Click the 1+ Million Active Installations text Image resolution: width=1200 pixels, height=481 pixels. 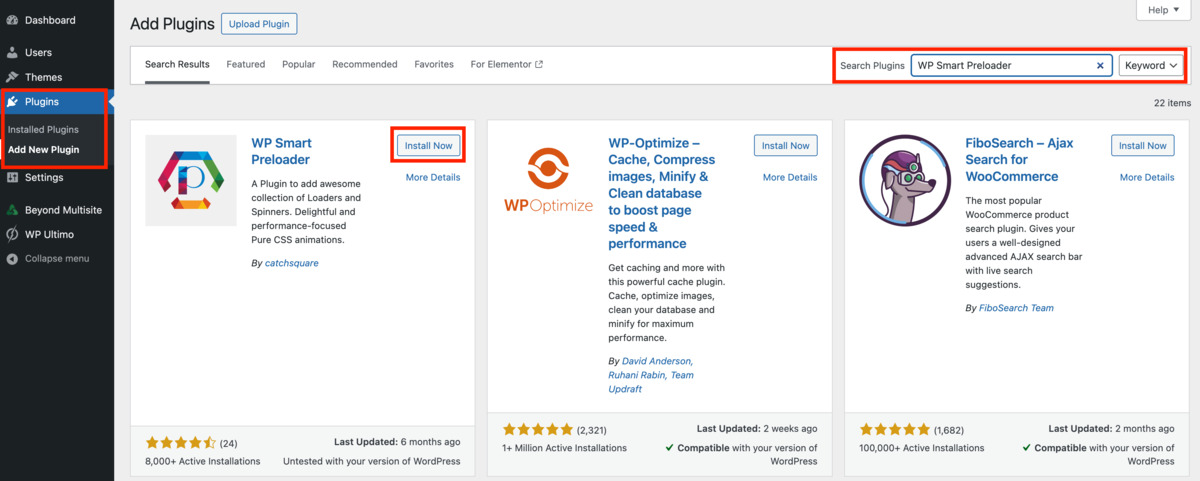[565, 448]
